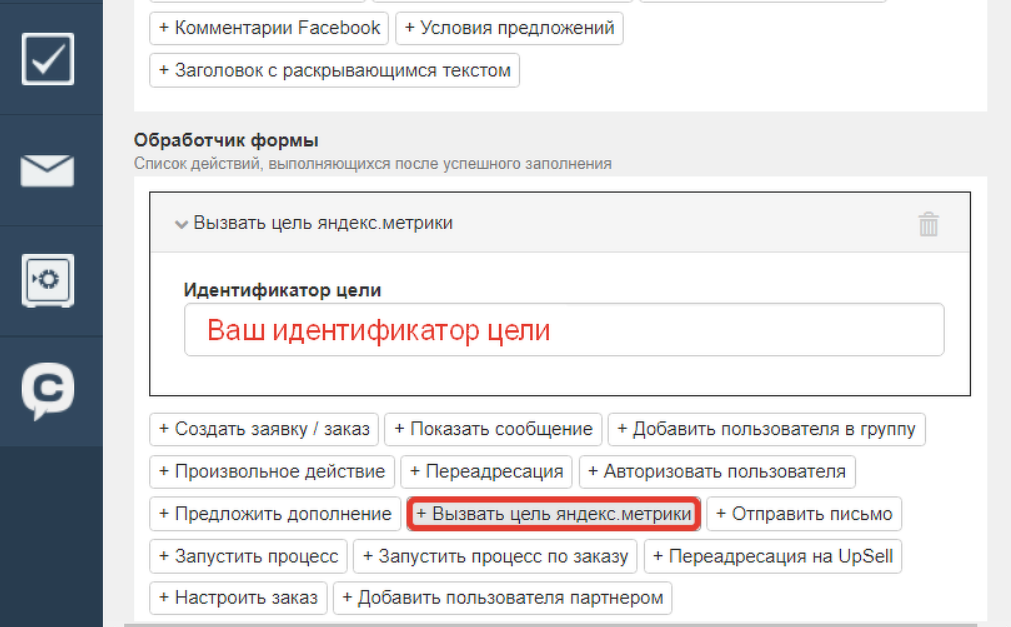This screenshot has width=1011, height=627.
Task: Add "Добавить пользователя партнером" action
Action: tap(503, 598)
